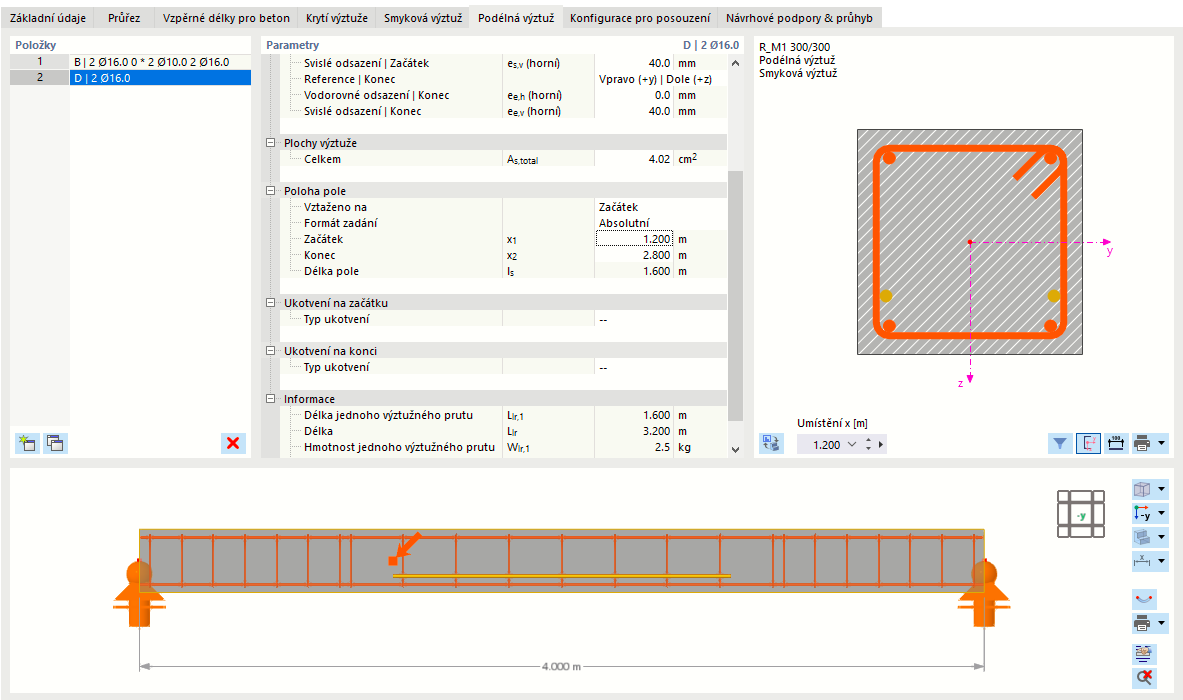Open the -y axis view dropdown arrow

(x=1162, y=513)
